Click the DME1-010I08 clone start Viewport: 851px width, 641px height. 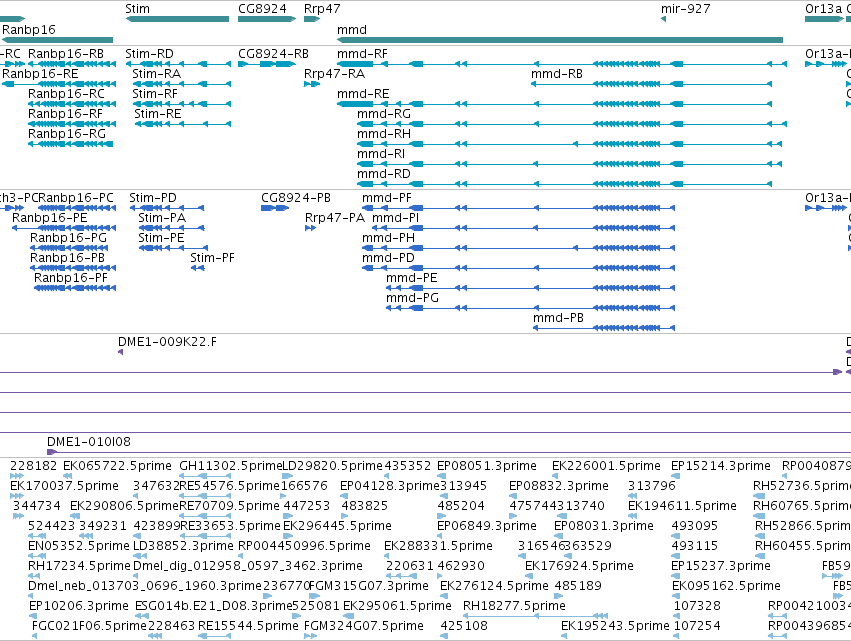(x=52, y=452)
